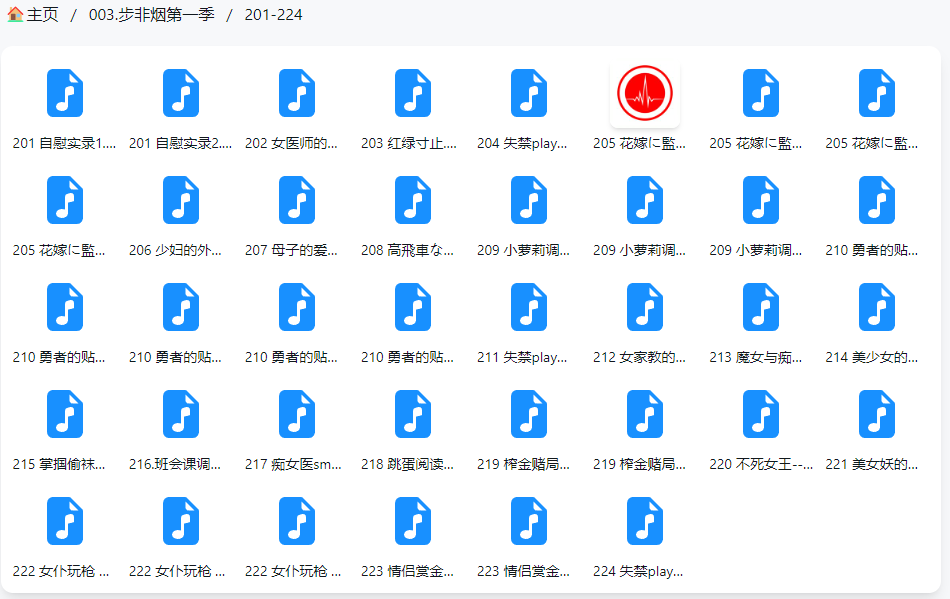
Task: Open the last file icon numbered 224
Action: (x=645, y=521)
